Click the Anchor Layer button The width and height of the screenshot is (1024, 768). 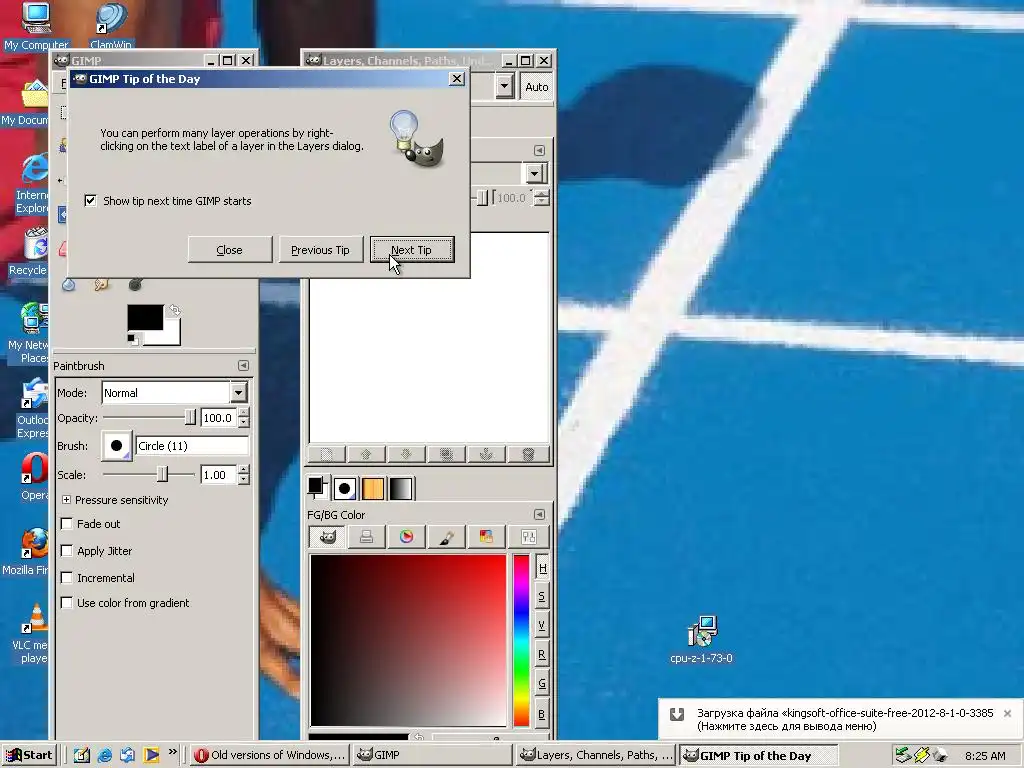click(487, 454)
